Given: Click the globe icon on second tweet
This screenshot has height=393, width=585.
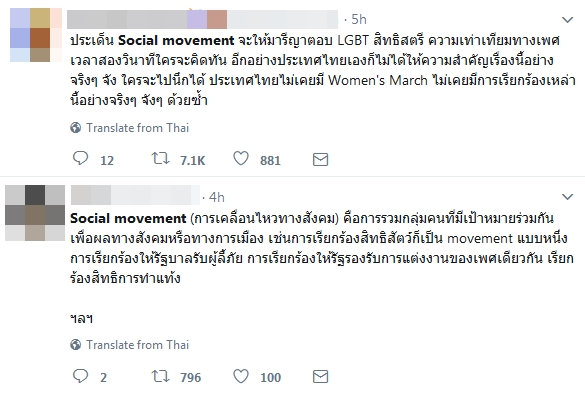Looking at the screenshot, I should 76,344.
